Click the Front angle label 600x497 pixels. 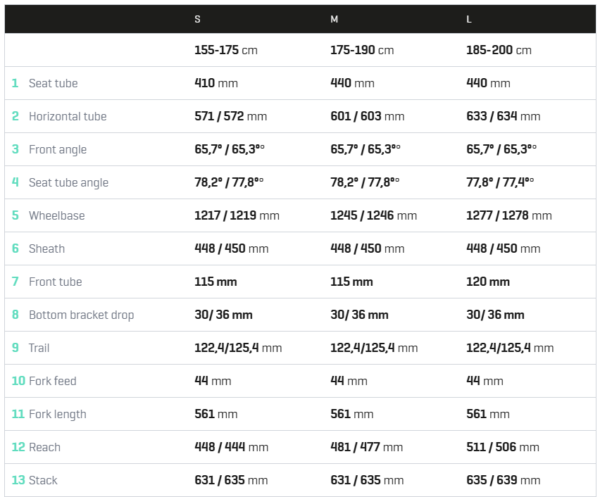coord(58,149)
